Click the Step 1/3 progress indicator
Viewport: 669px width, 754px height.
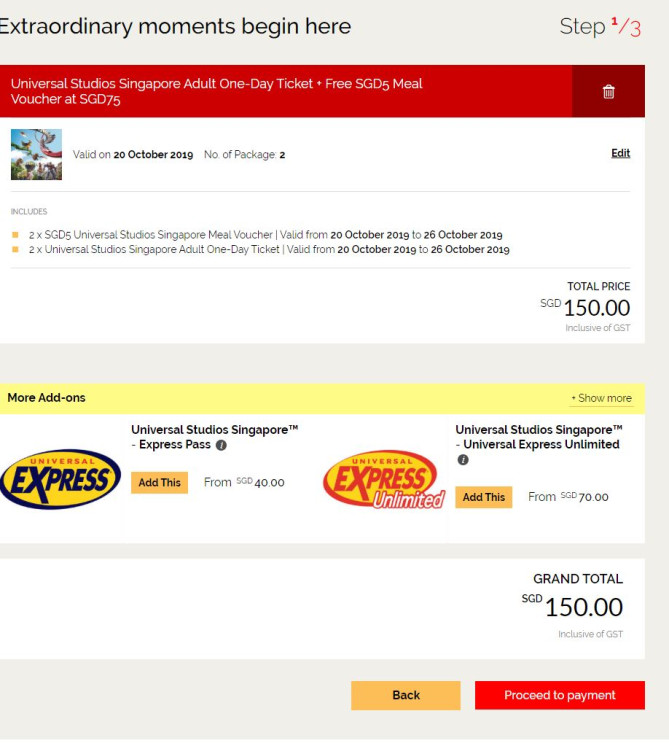tap(600, 27)
